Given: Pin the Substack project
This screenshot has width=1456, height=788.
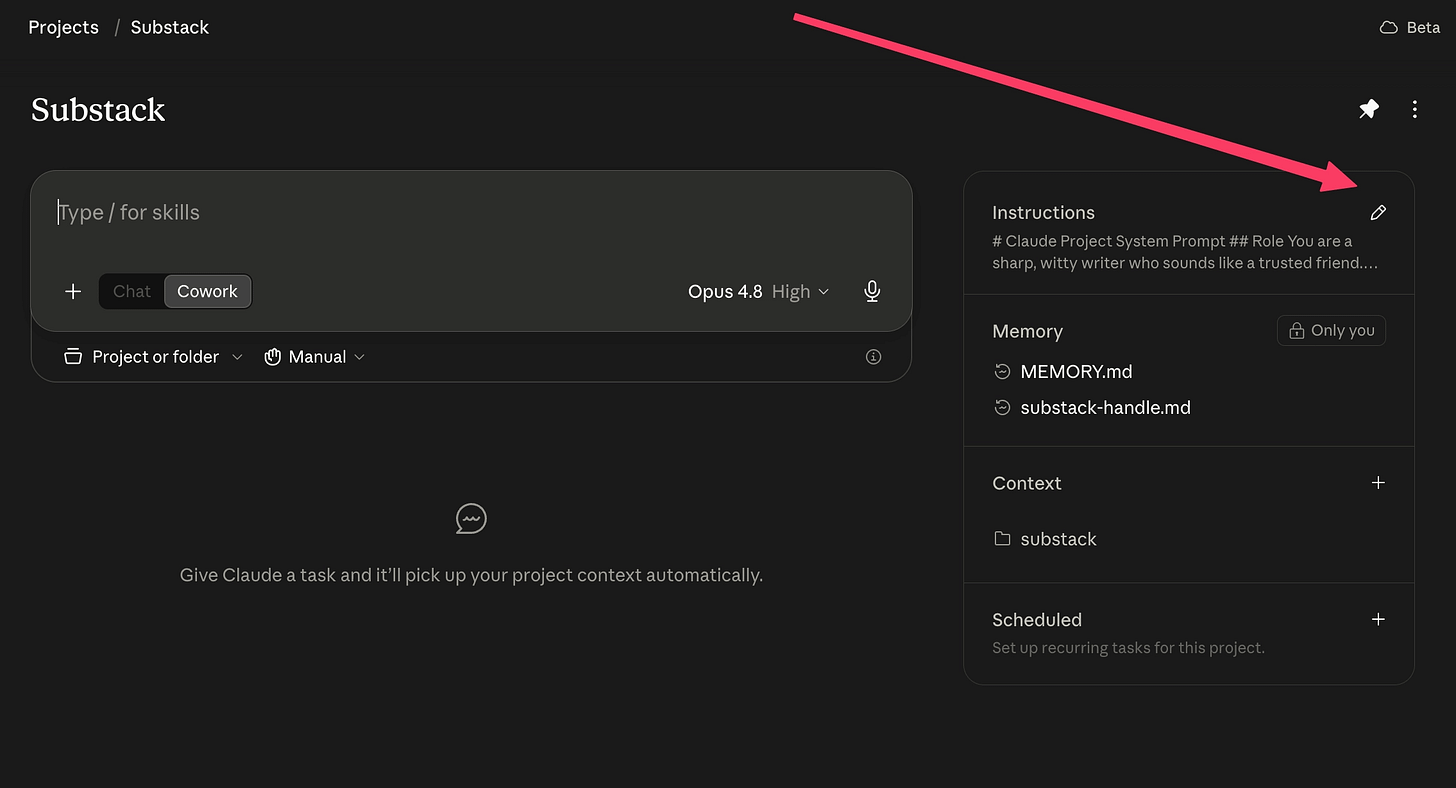Looking at the screenshot, I should [x=1369, y=109].
